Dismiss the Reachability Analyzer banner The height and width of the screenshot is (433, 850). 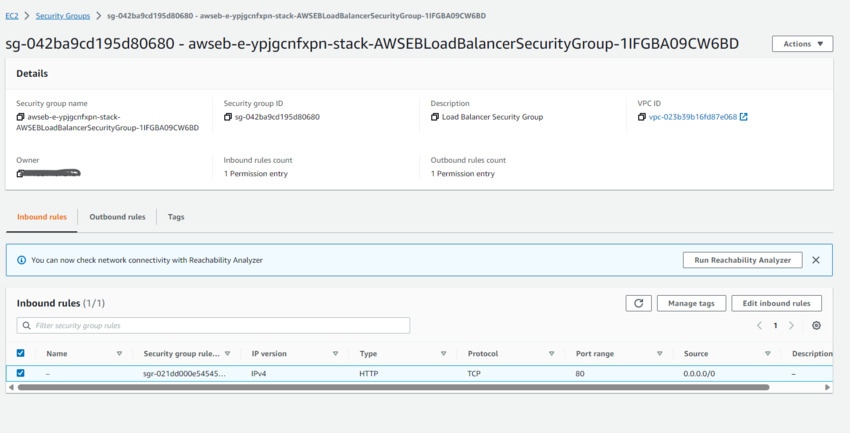pyautogui.click(x=816, y=260)
